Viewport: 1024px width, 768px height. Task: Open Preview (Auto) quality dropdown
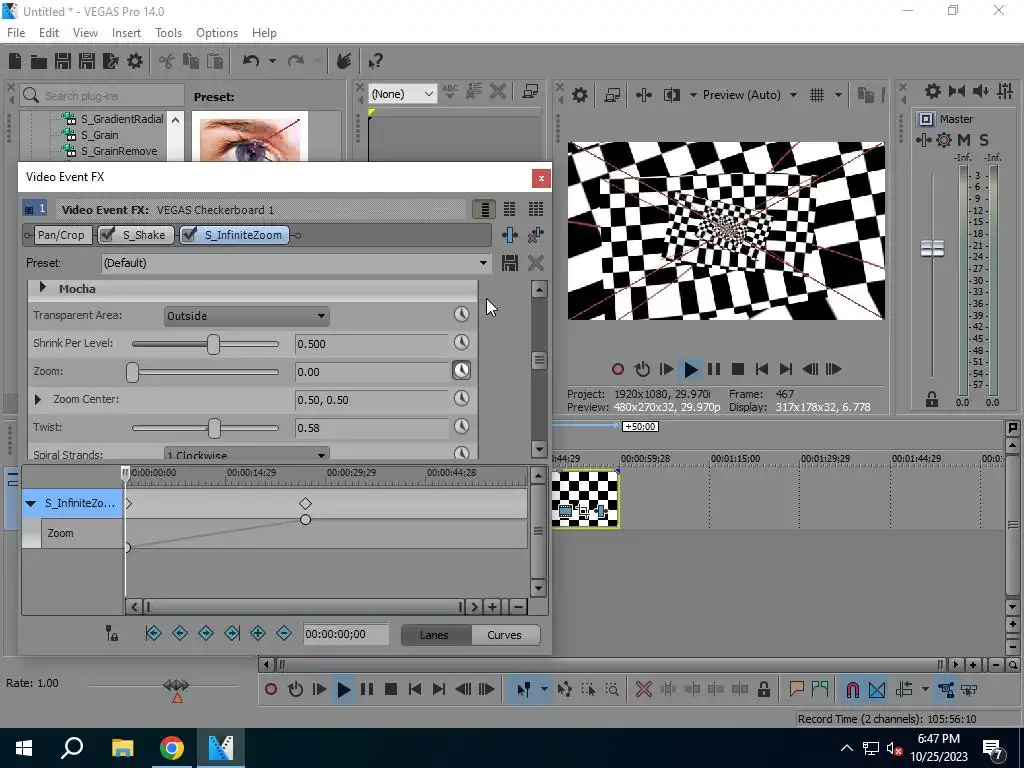[749, 95]
